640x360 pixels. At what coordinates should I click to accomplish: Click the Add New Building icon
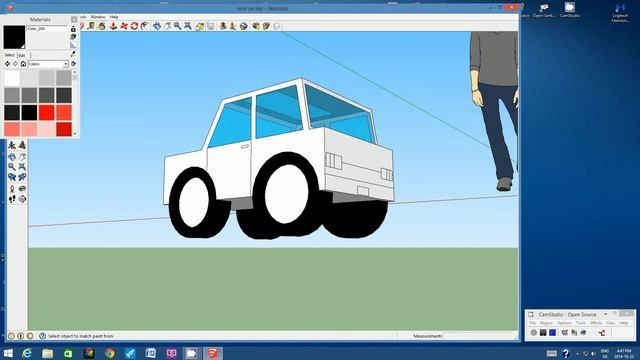tap(223, 26)
